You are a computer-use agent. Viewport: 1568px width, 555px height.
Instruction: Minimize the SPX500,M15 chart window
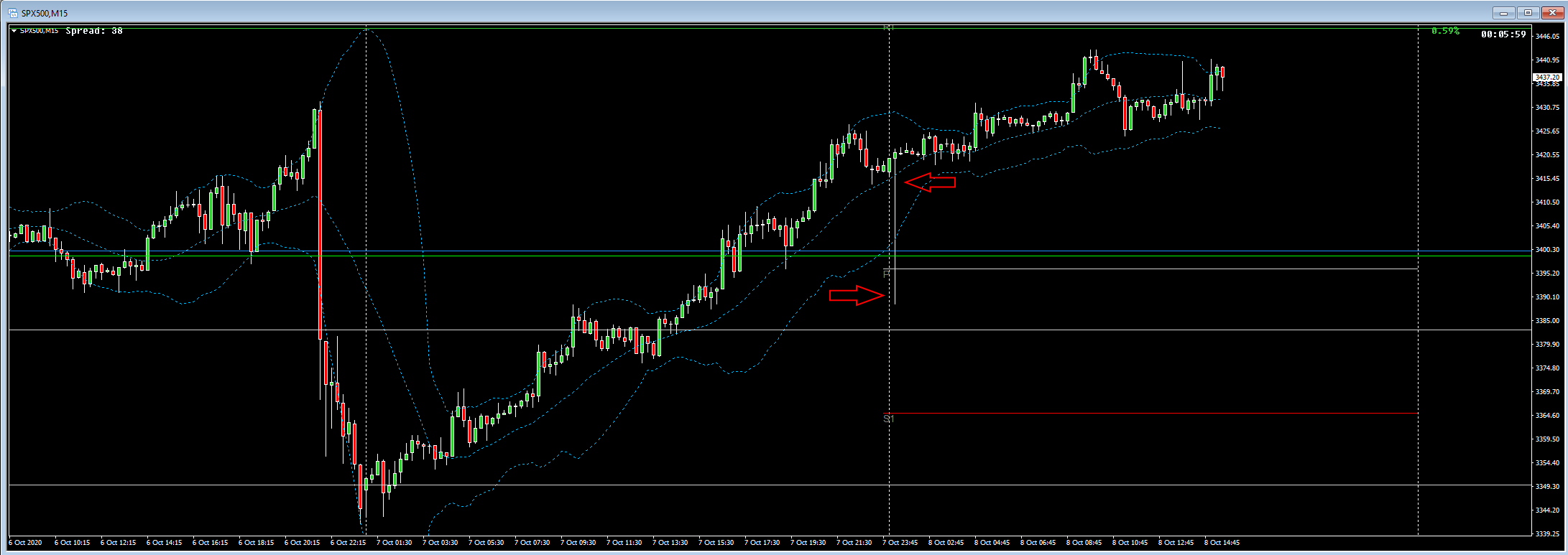tap(1503, 13)
